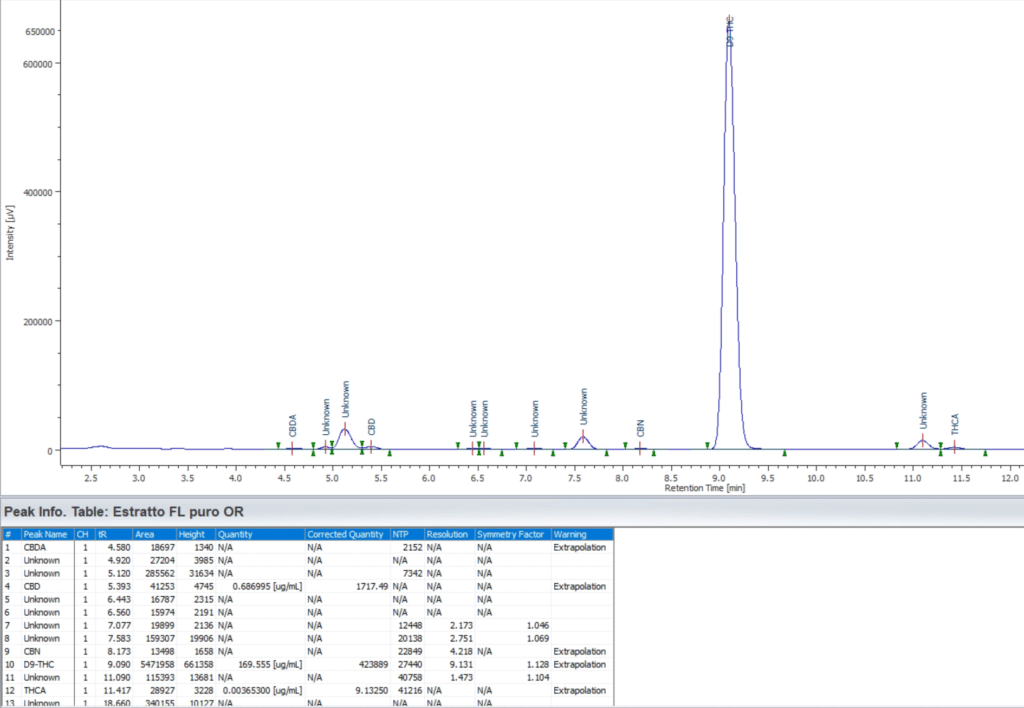This screenshot has height=708, width=1024.
Task: Click the THCA peak label on chromatogram
Action: point(955,422)
